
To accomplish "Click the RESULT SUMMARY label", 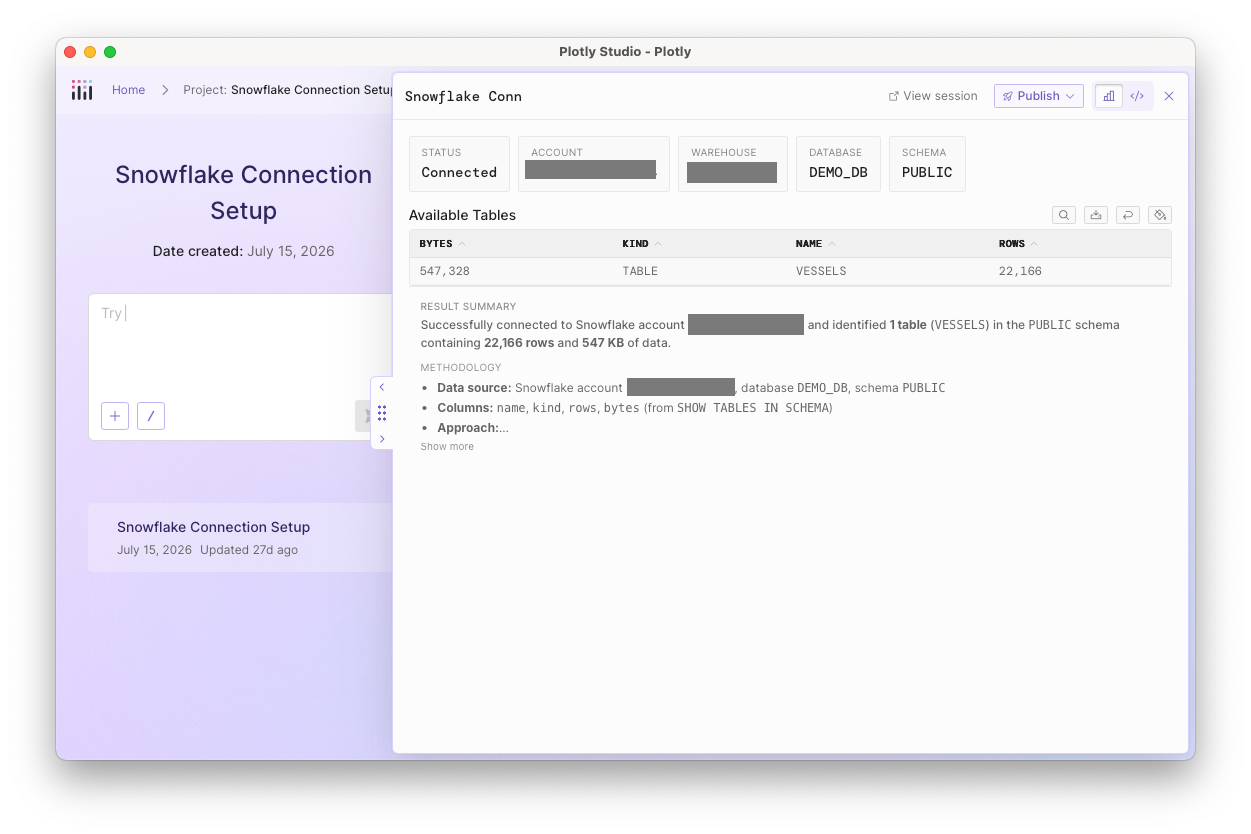I will [468, 307].
